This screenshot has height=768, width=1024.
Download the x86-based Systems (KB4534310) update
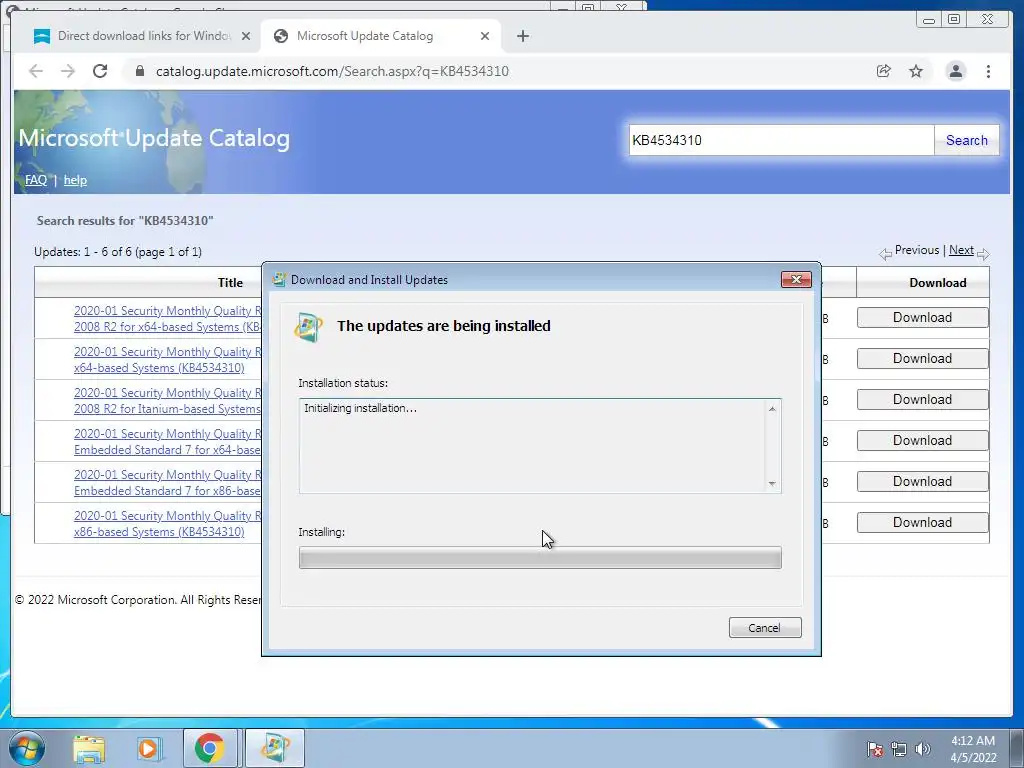922,522
